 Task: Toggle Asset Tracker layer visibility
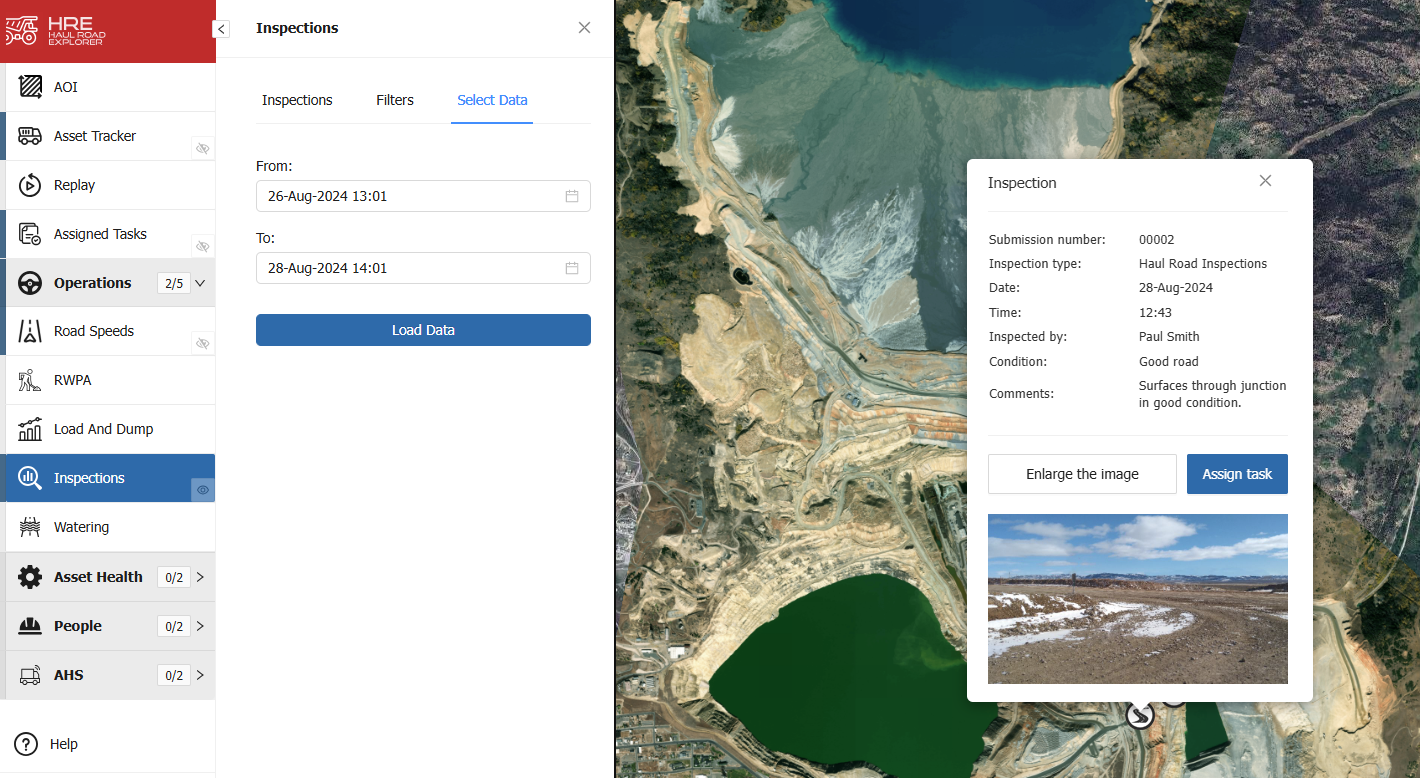(x=203, y=148)
